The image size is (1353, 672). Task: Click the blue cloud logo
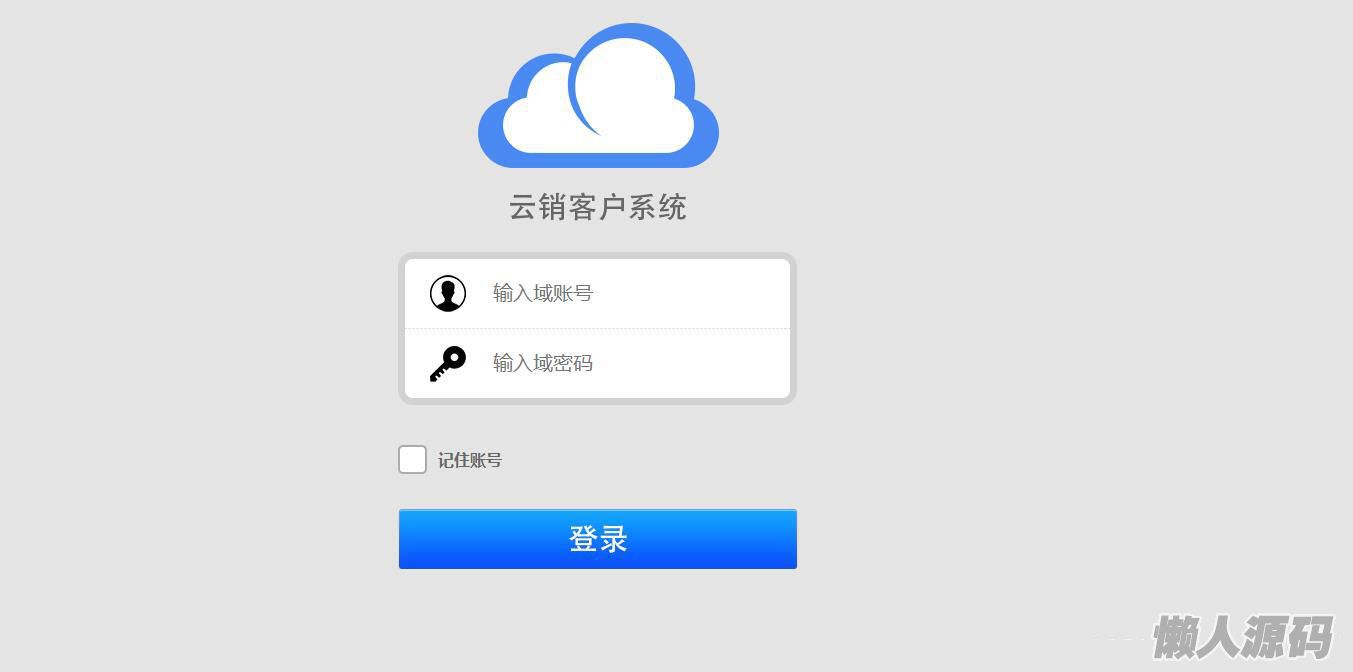coord(598,96)
